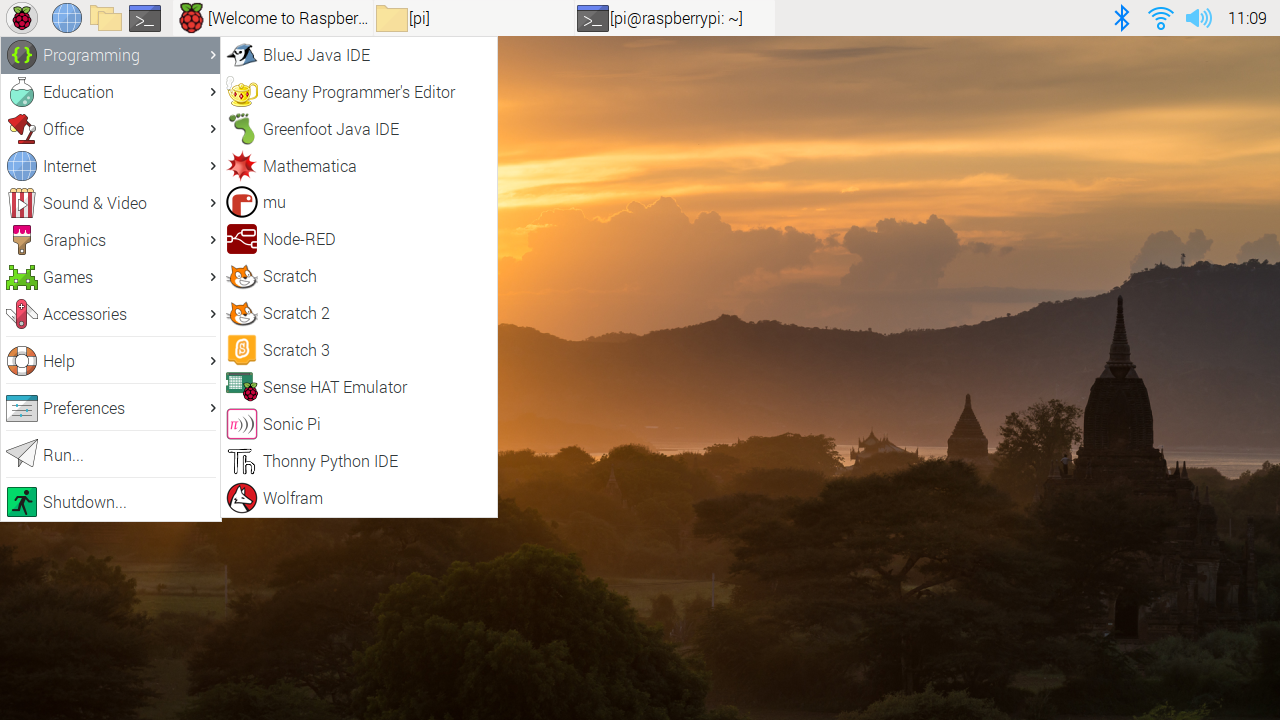The width and height of the screenshot is (1280, 720).
Task: Toggle Bluetooth from the system tray
Action: click(1121, 17)
